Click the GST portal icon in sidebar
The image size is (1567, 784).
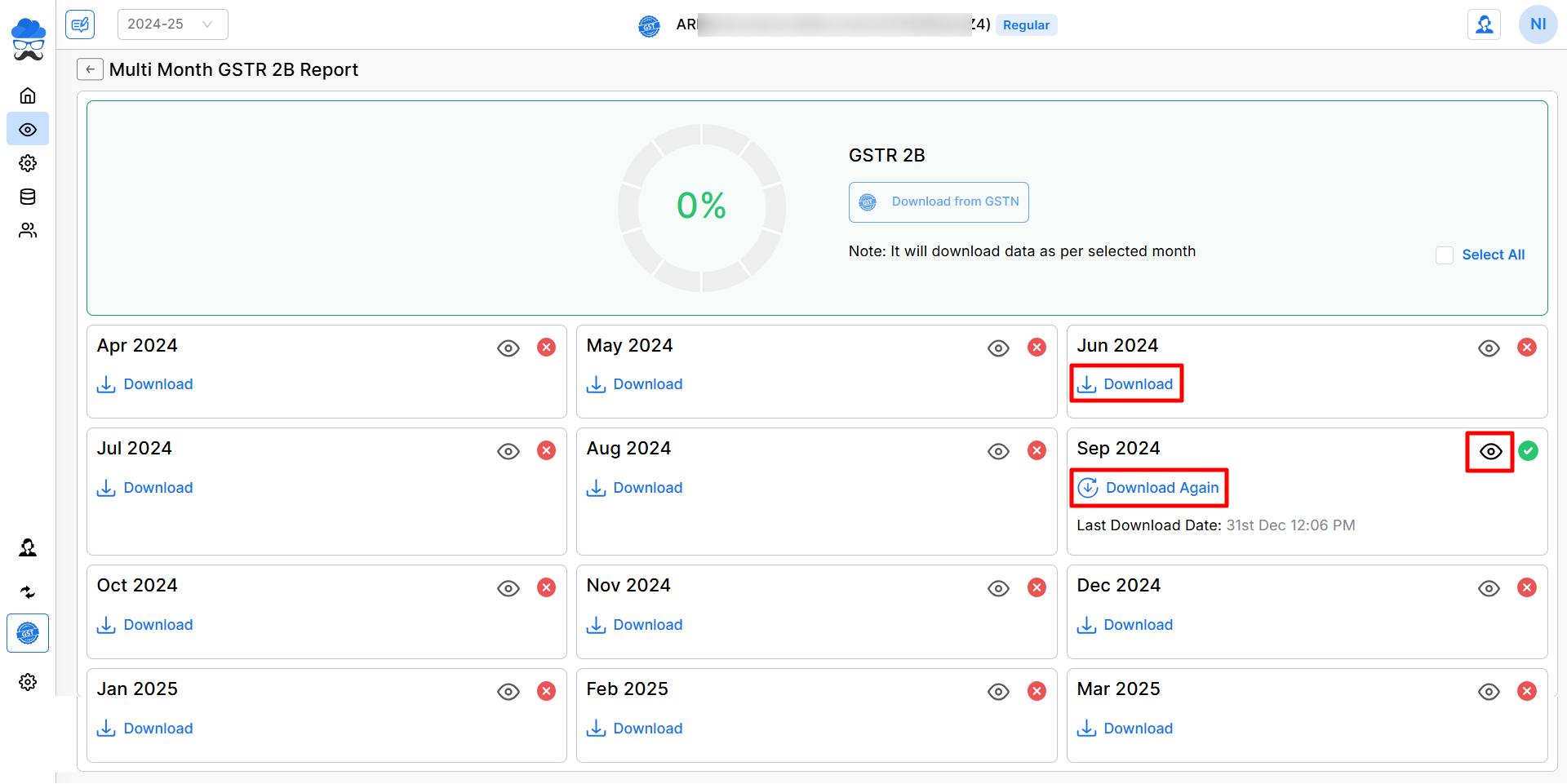coord(28,633)
